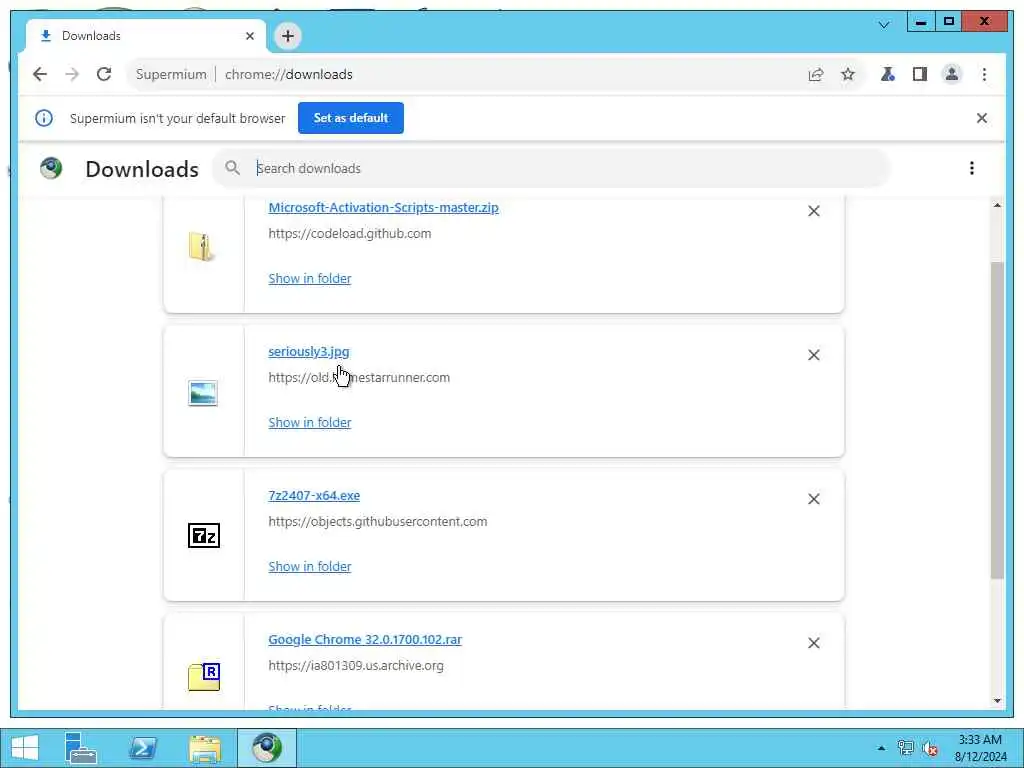The height and width of the screenshot is (768, 1024).
Task: Open Microsoft-Activation-Scripts-master.zip download
Action: click(383, 208)
